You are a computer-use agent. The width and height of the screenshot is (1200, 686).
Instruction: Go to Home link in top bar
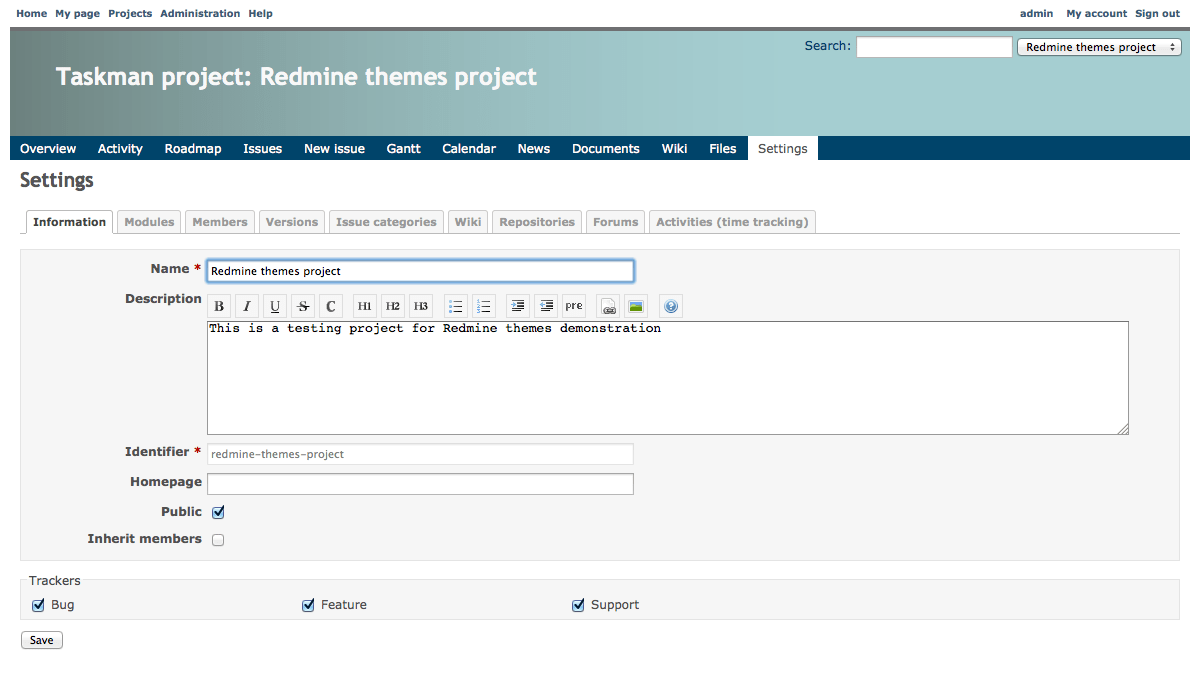coord(32,14)
